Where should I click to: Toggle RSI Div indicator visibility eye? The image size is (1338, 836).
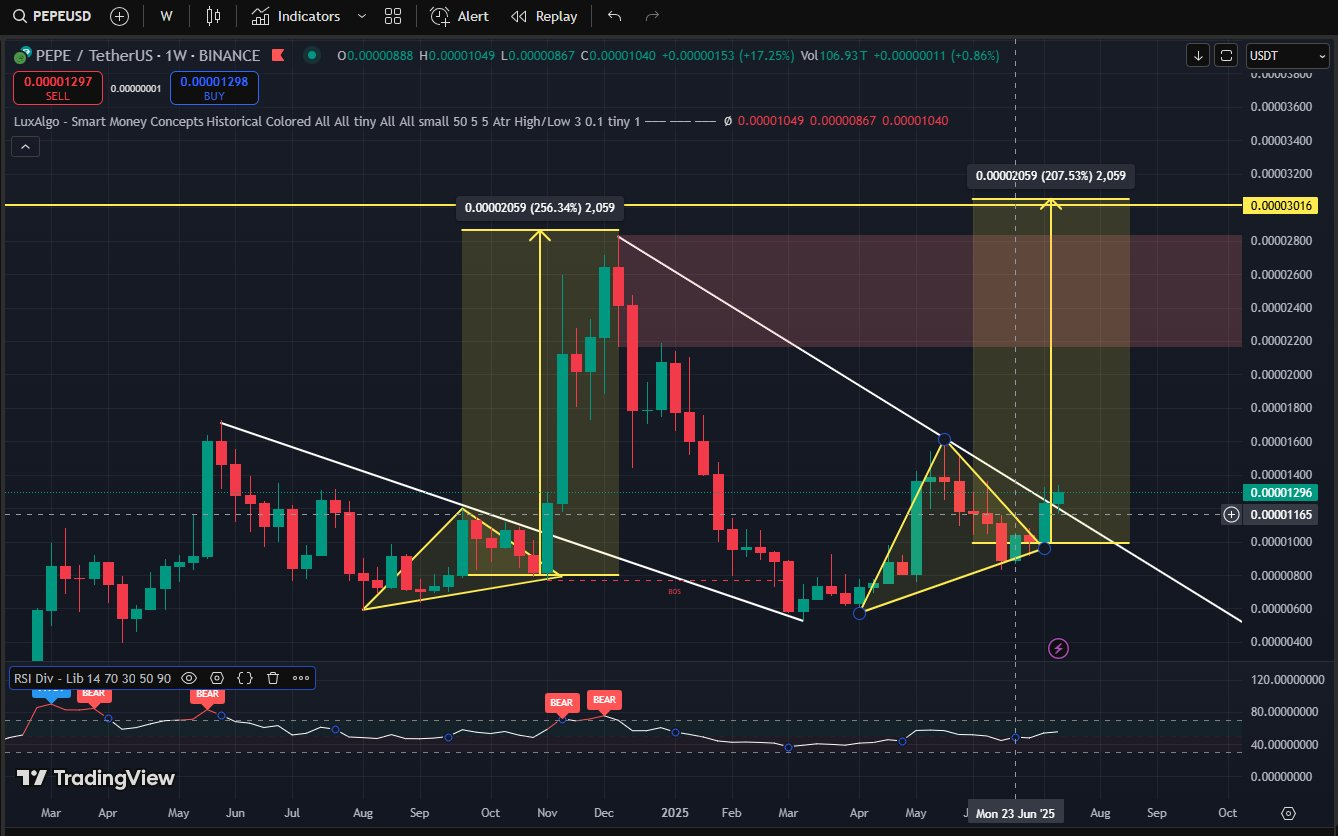point(189,678)
